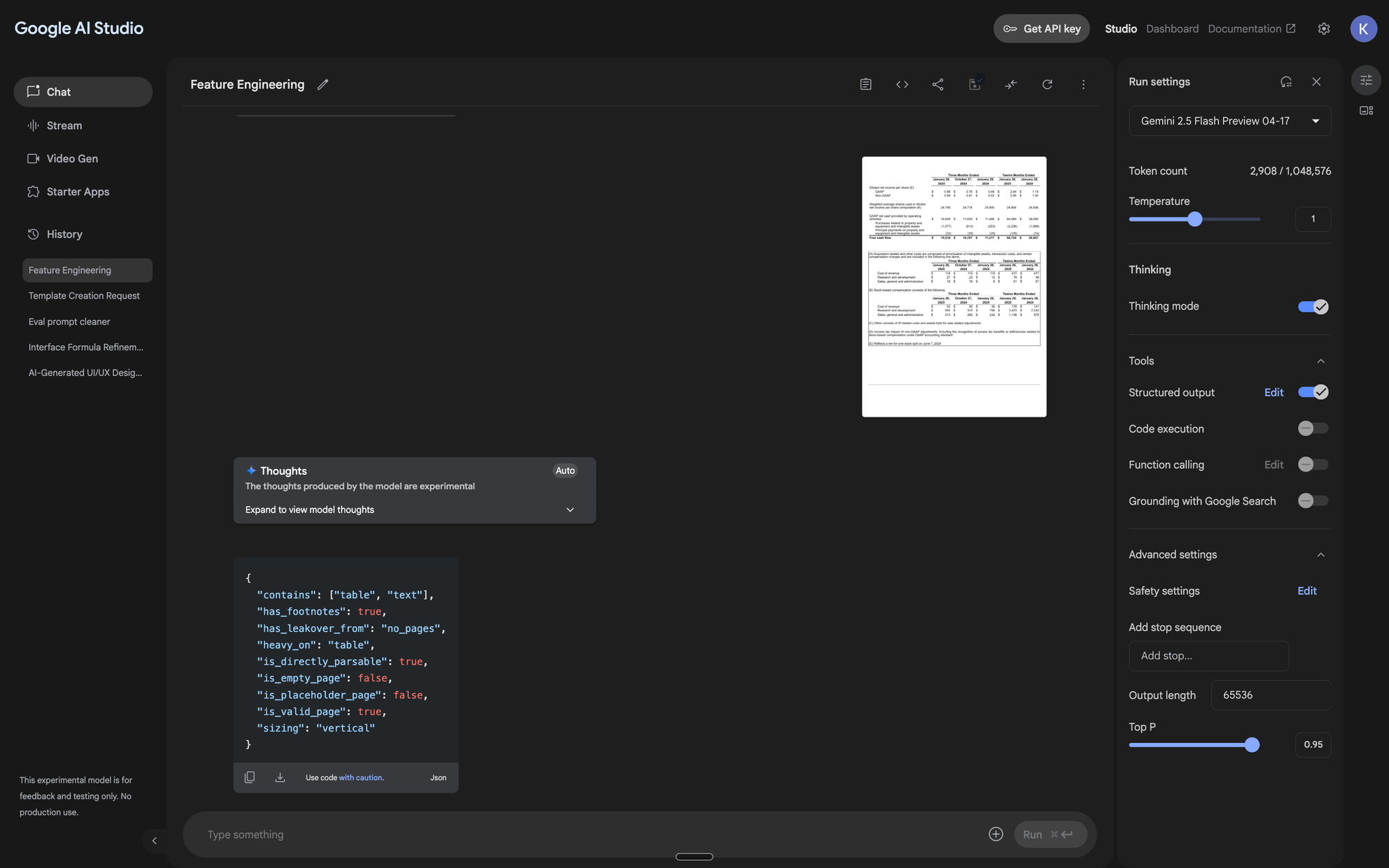Collapse the Advanced settings section

click(1321, 555)
